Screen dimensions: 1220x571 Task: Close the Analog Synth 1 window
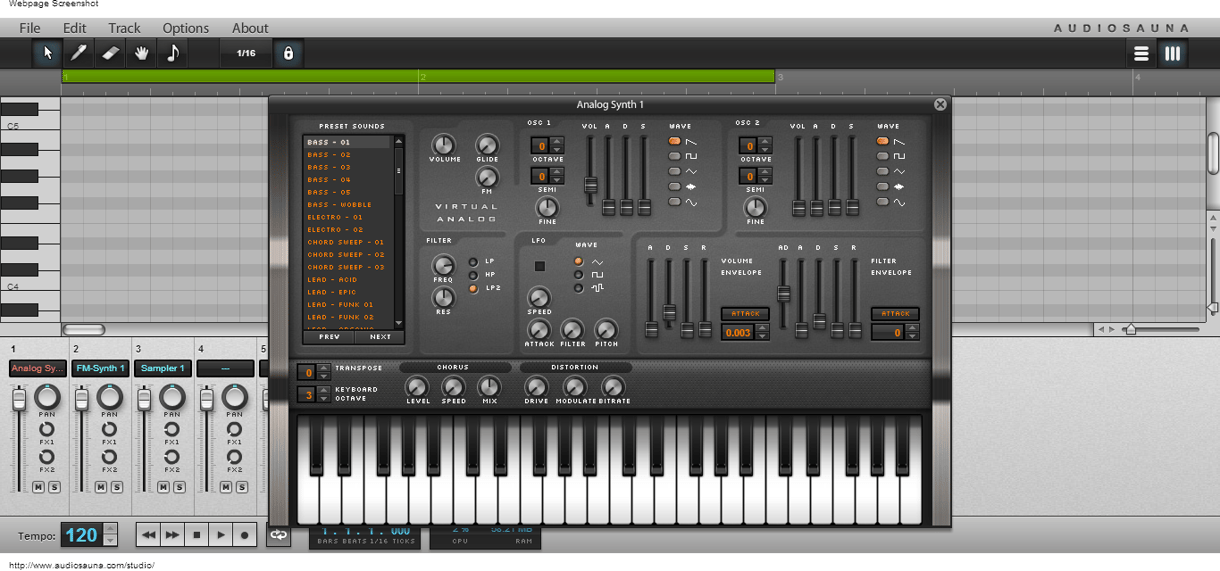pos(940,104)
